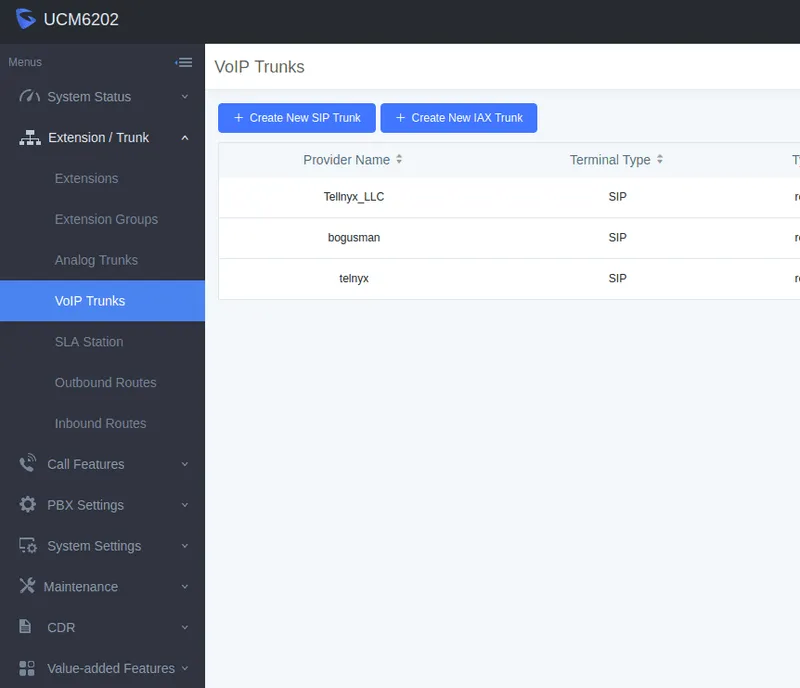
Task: Click the System Status gauge icon
Action: tap(28, 97)
